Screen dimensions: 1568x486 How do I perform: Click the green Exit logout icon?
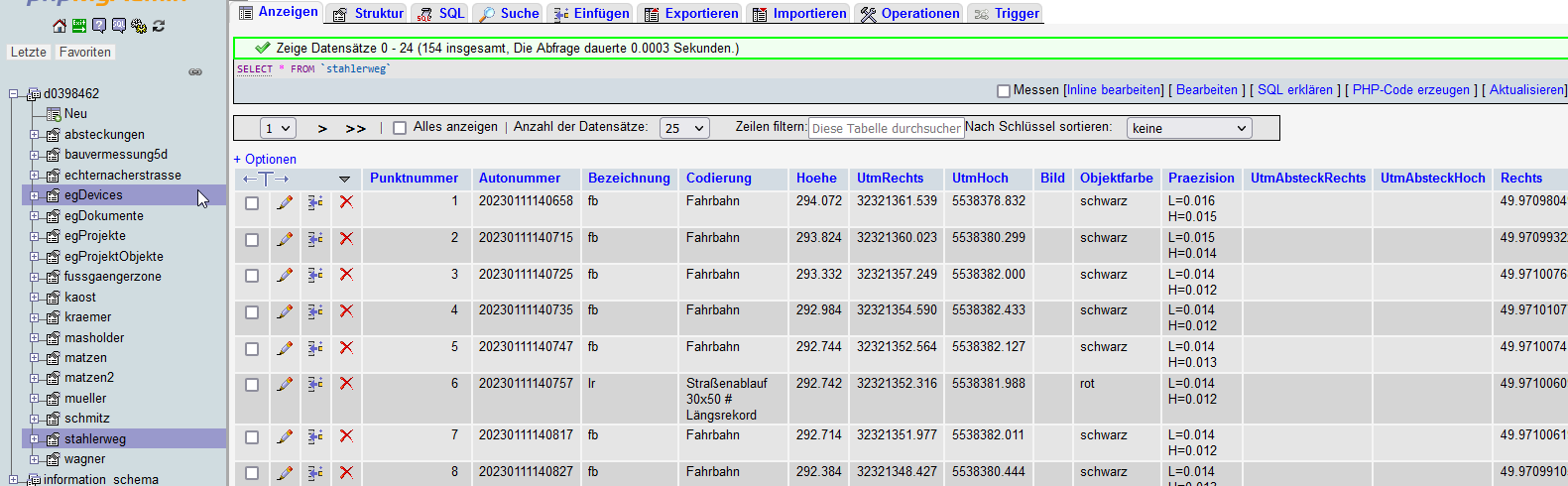[79, 26]
